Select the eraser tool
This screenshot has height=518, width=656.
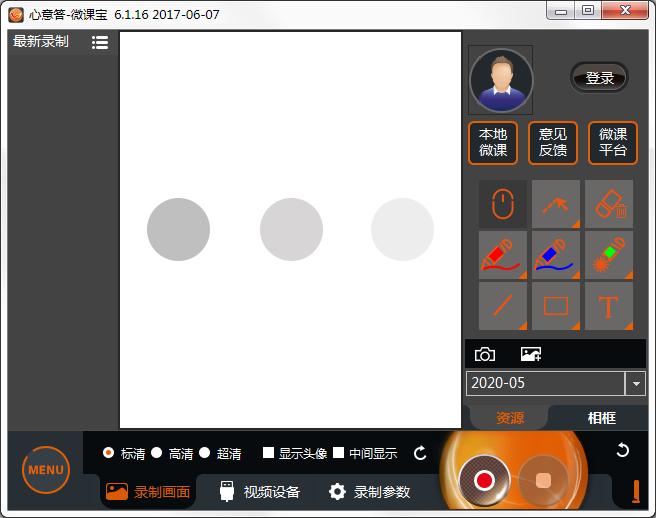point(609,205)
